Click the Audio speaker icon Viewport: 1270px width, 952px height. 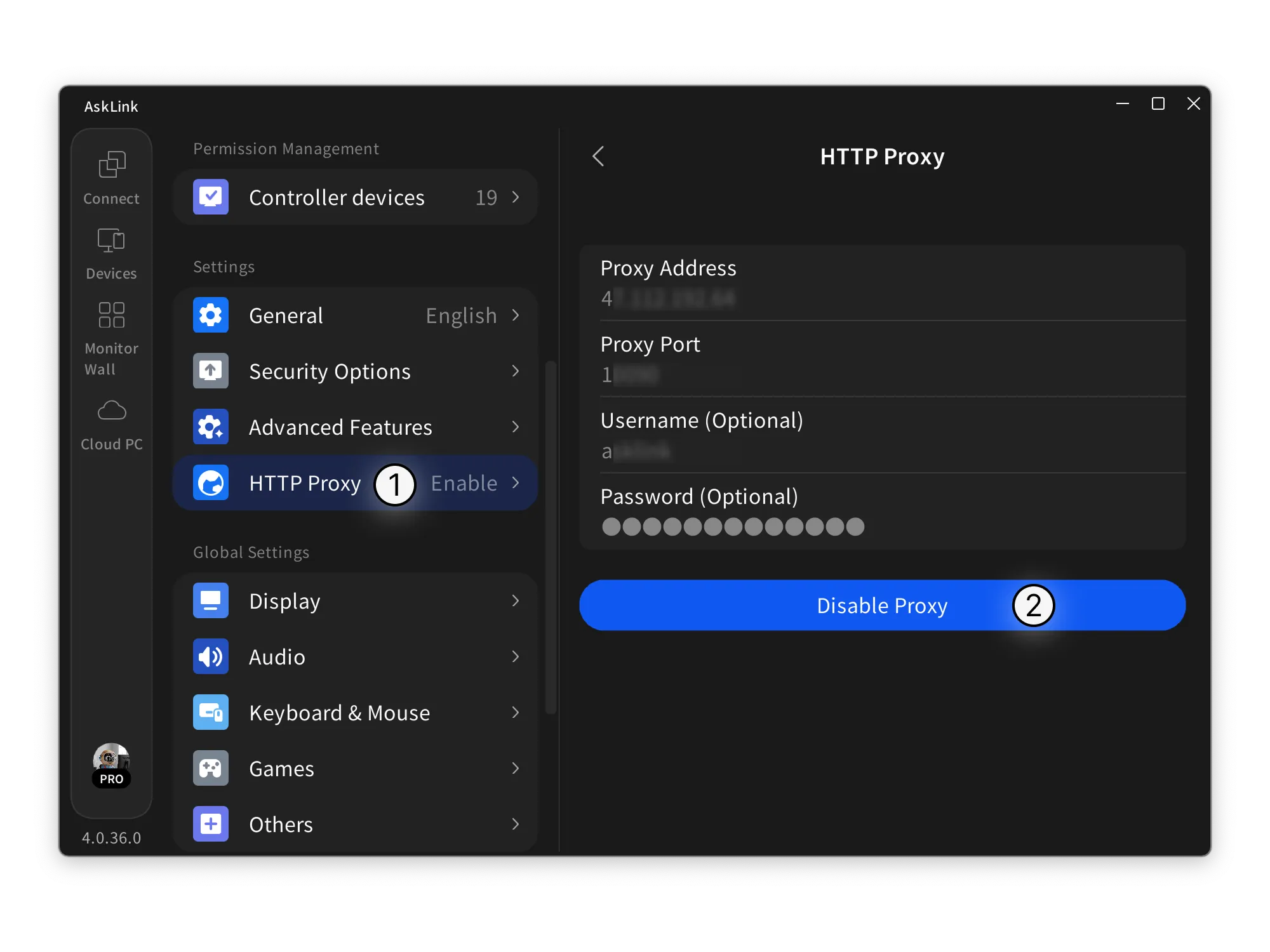point(210,656)
